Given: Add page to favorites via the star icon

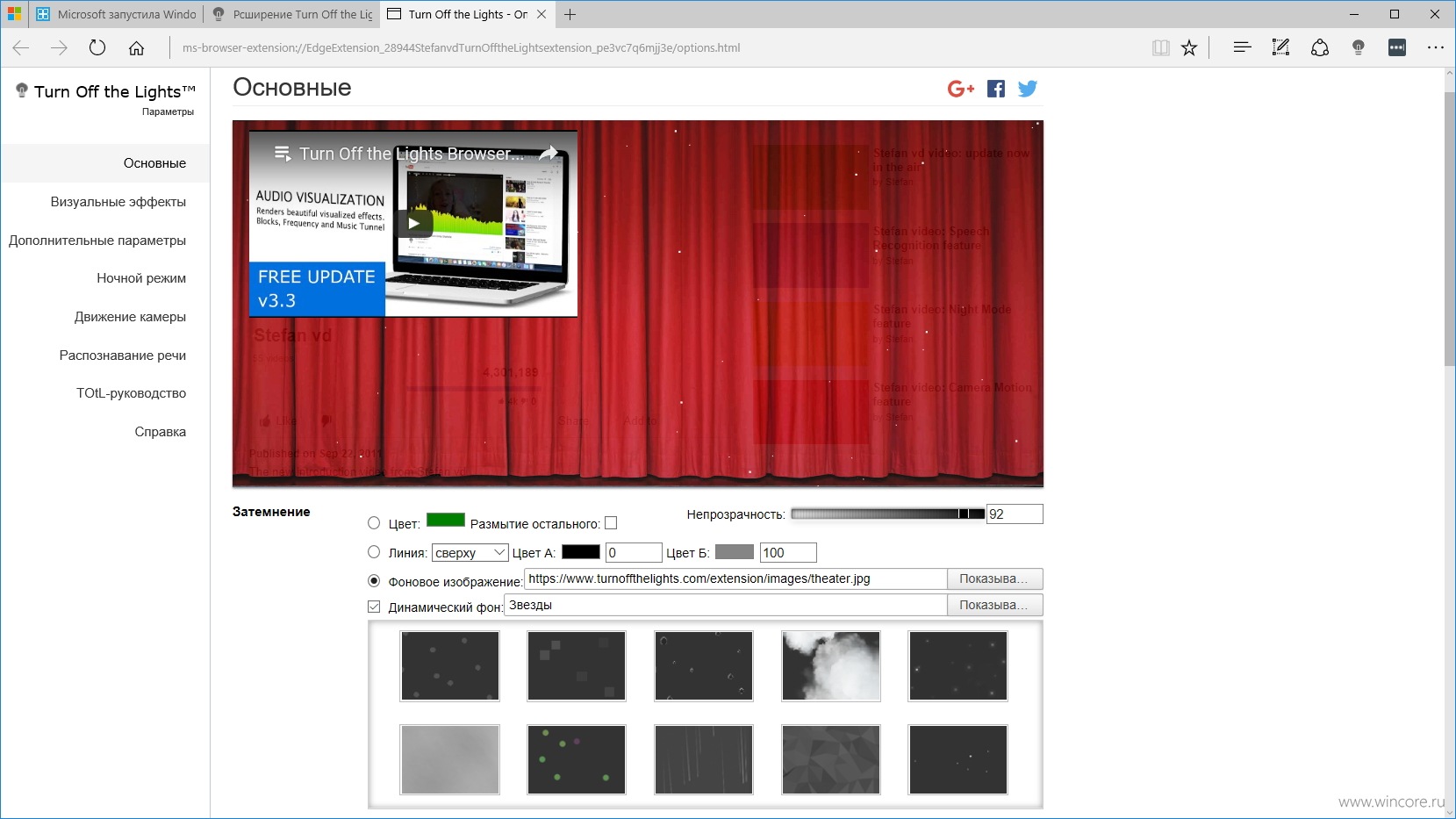Looking at the screenshot, I should pyautogui.click(x=1189, y=48).
